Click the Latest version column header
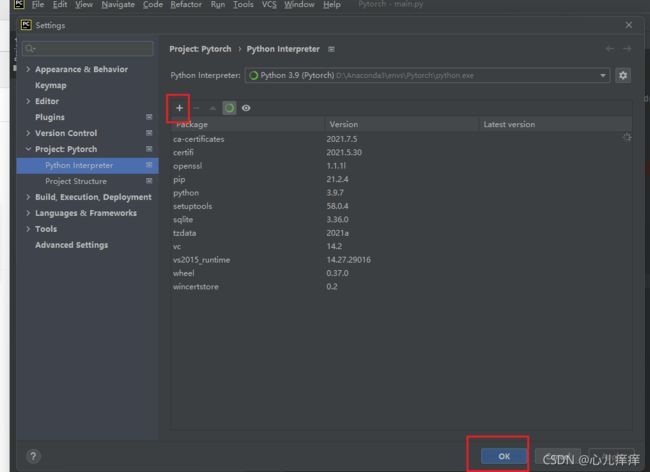 point(555,124)
